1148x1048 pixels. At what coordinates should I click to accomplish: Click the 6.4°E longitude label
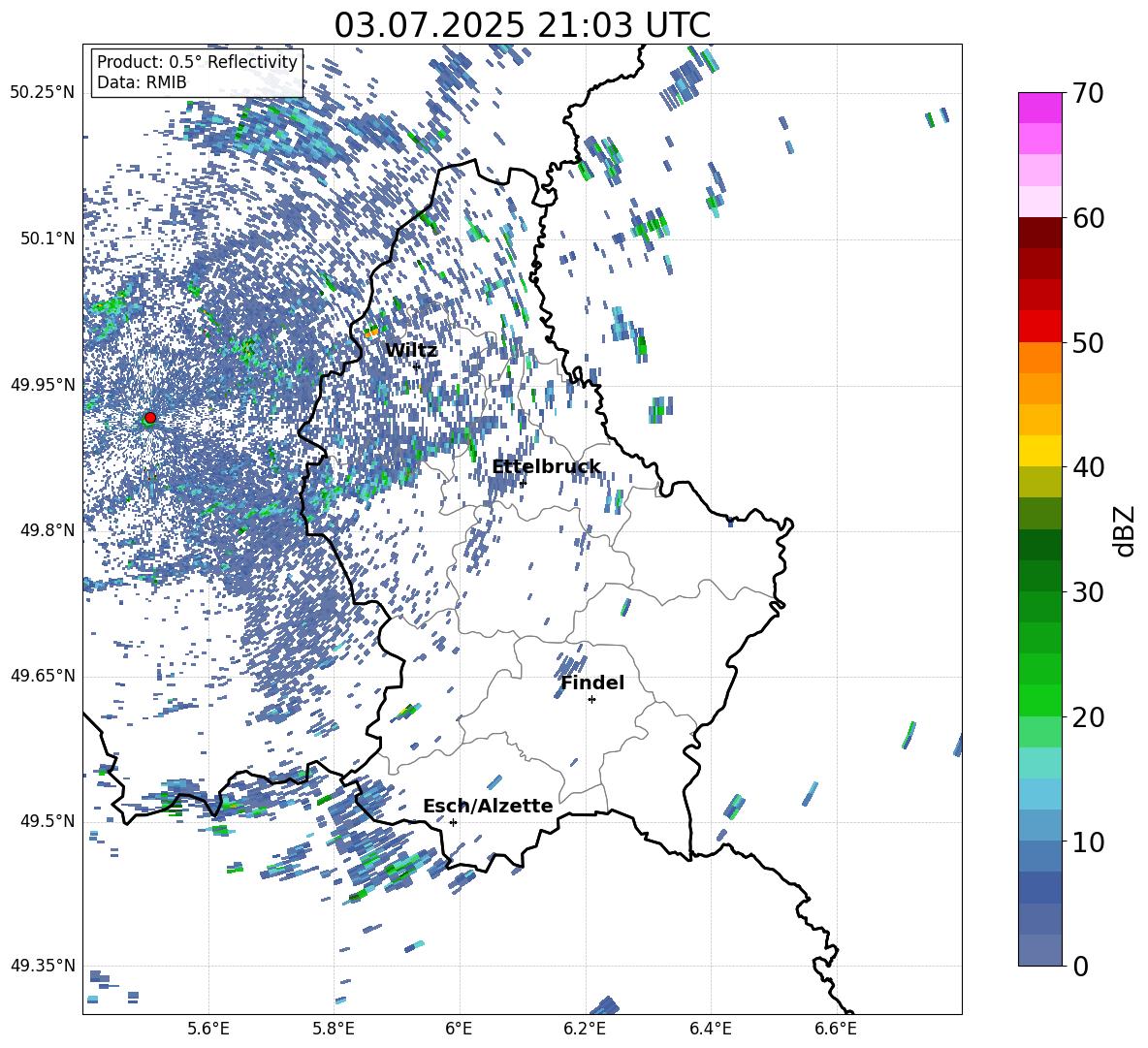click(710, 1029)
